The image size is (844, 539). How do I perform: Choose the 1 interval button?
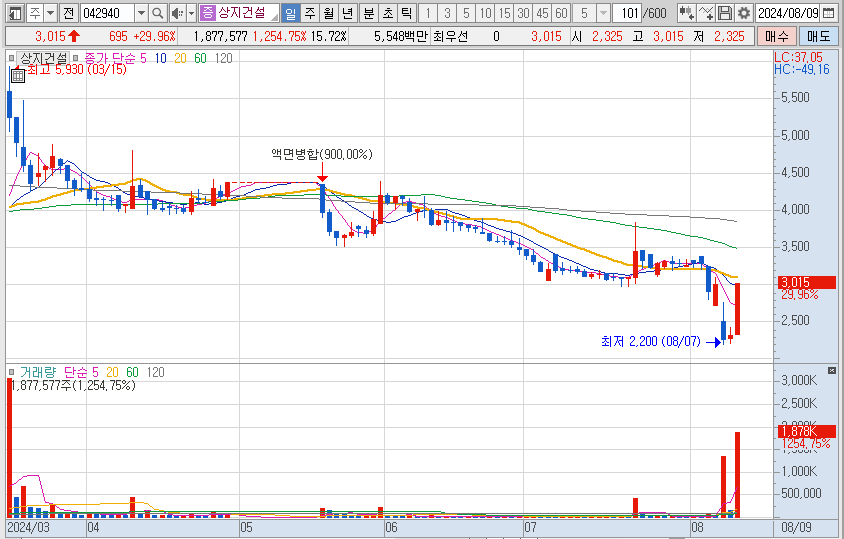tap(428, 13)
